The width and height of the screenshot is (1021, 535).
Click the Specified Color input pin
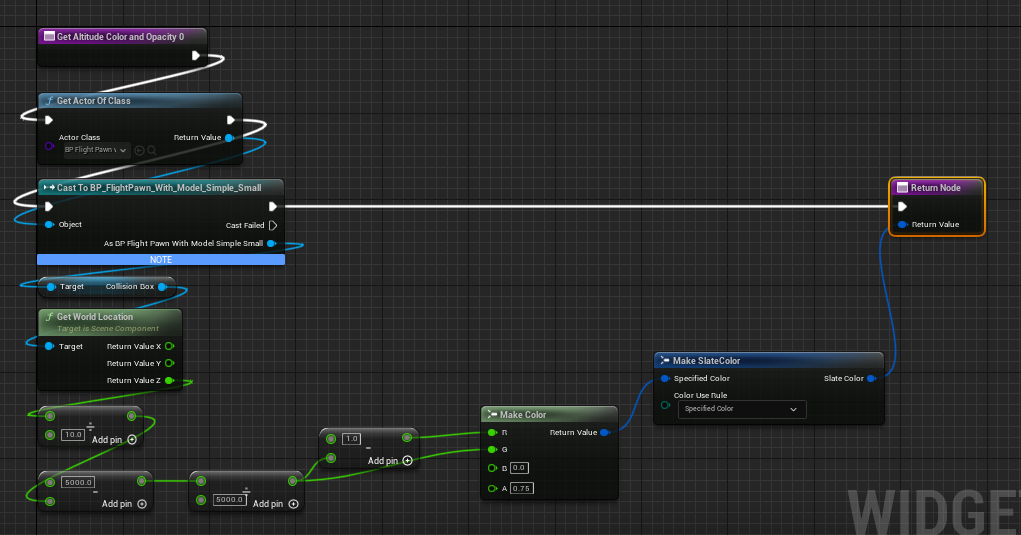point(665,378)
